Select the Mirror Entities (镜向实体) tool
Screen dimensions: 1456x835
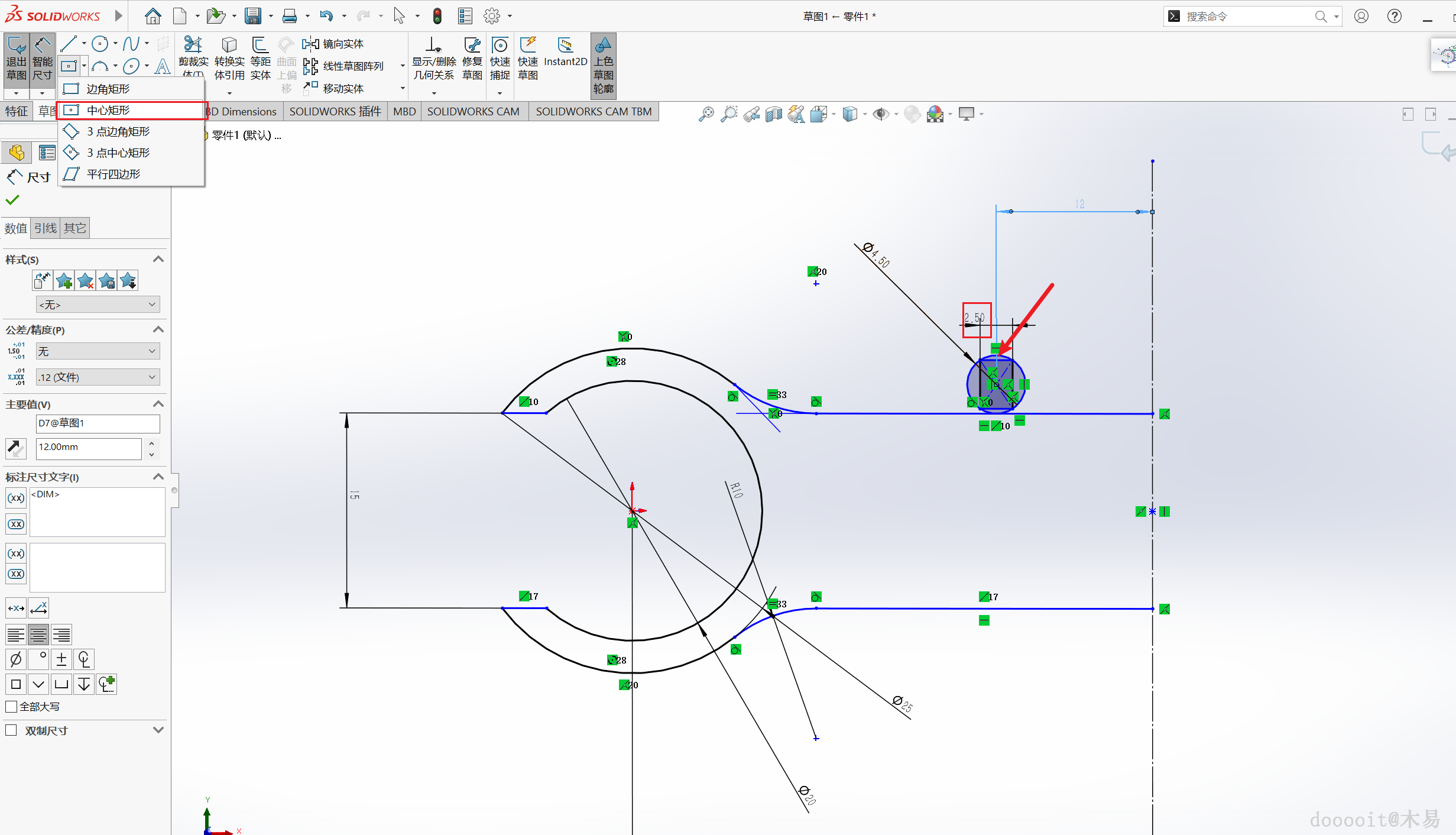334,44
